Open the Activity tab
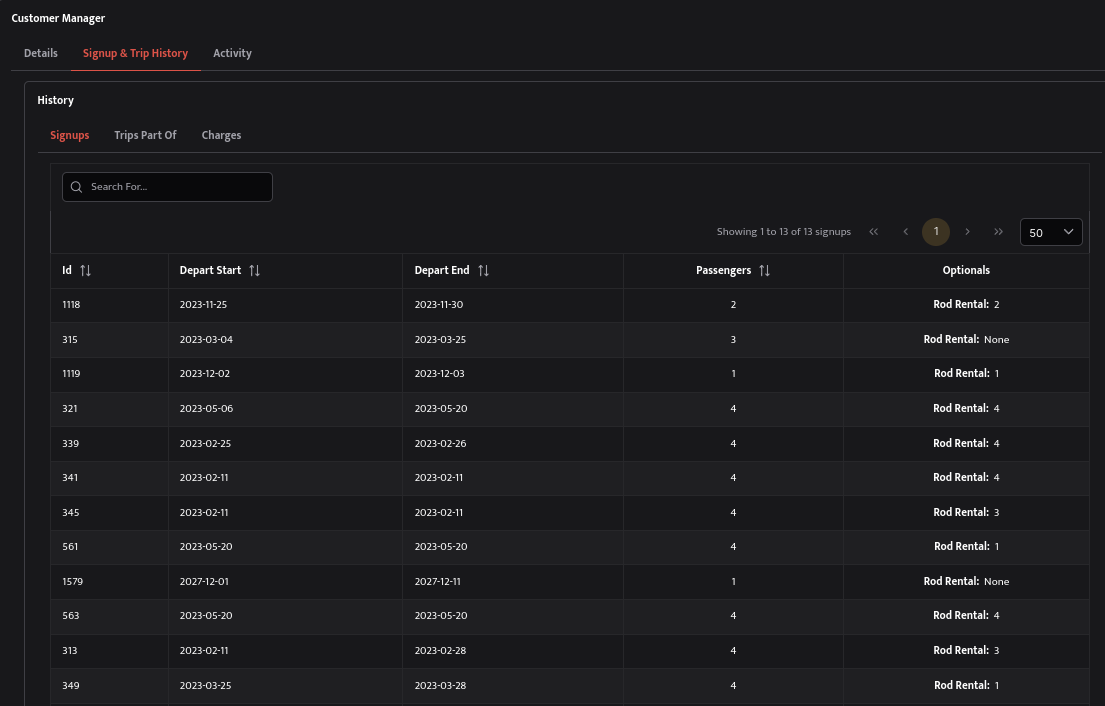 (233, 54)
